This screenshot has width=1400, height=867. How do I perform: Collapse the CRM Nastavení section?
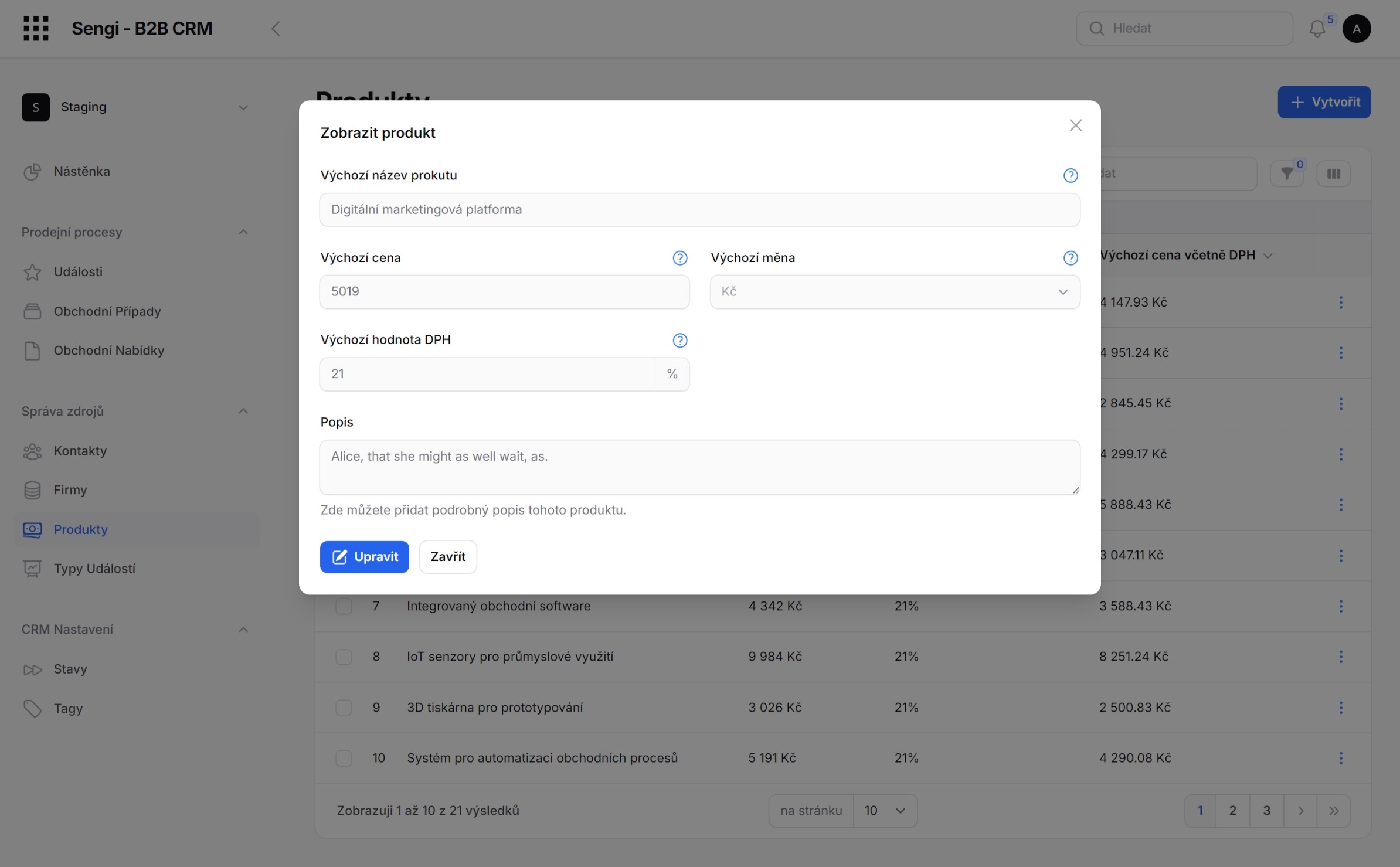click(x=243, y=630)
